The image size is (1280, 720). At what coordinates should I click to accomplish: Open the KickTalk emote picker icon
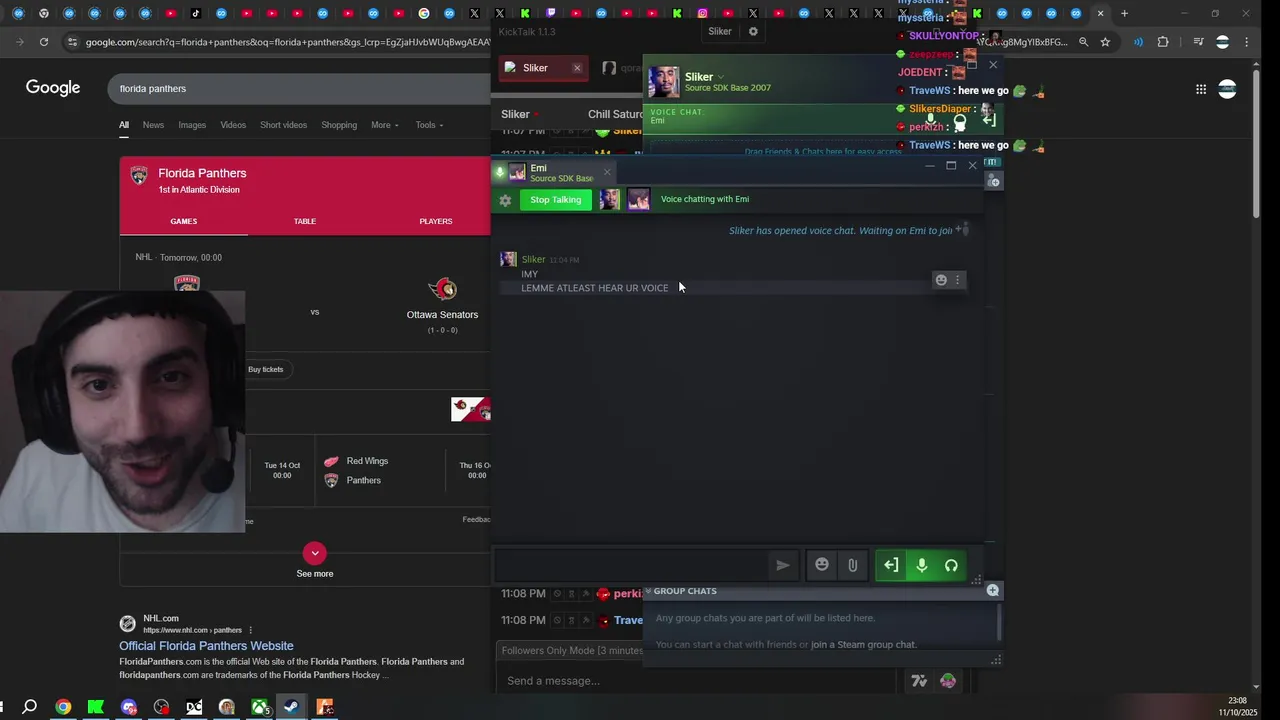pos(948,681)
